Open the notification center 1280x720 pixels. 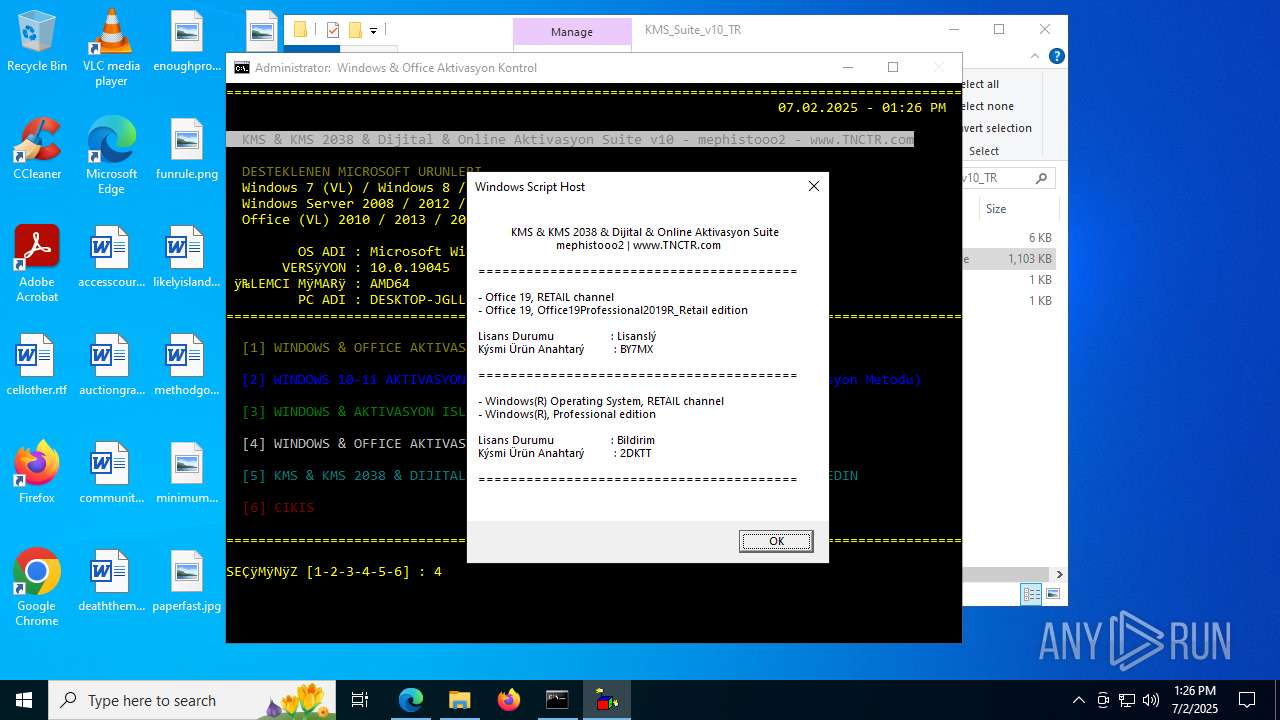1247,700
